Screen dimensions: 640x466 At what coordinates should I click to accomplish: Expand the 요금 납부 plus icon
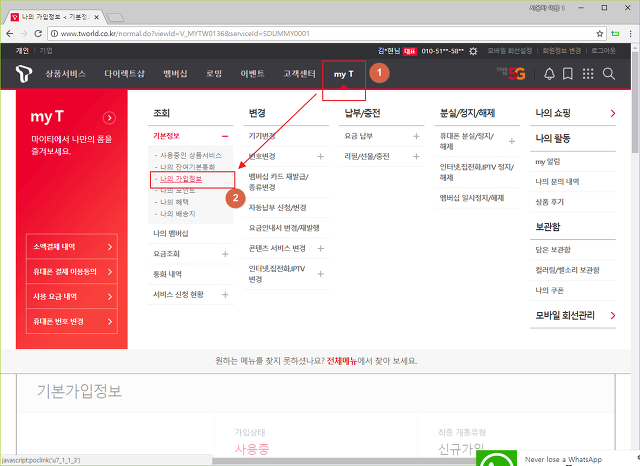(x=416, y=136)
